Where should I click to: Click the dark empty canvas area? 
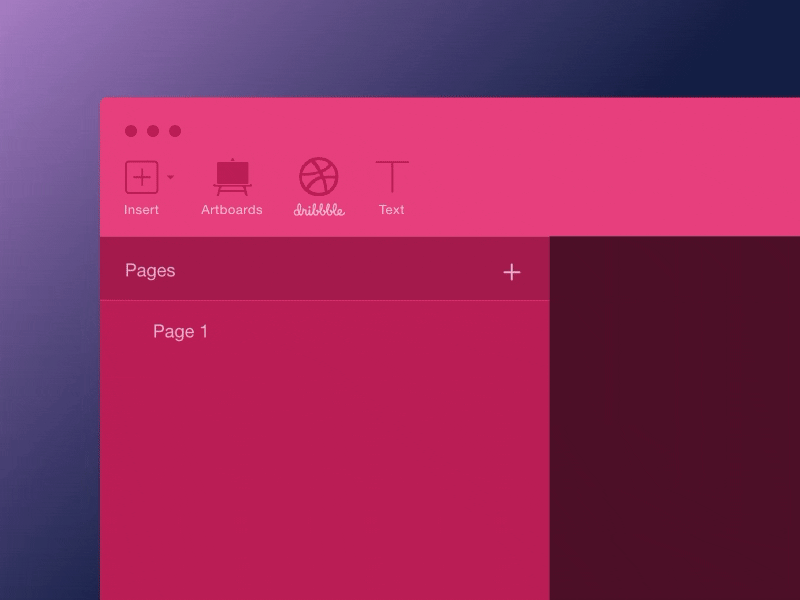pyautogui.click(x=675, y=420)
